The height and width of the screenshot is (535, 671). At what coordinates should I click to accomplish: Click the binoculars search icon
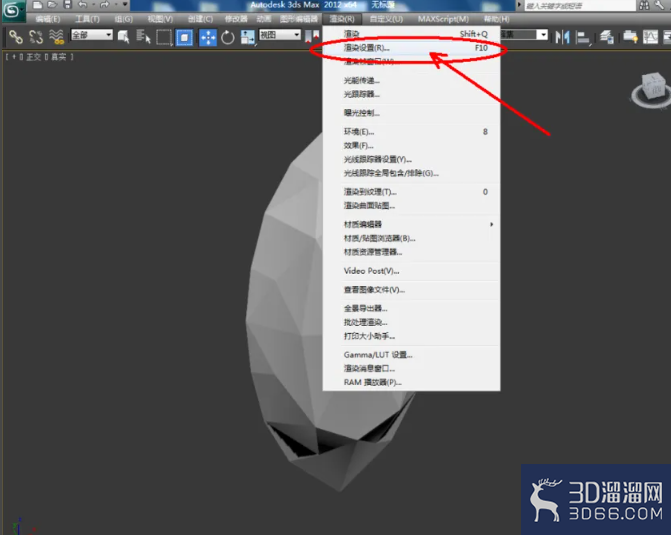[x=644, y=5]
